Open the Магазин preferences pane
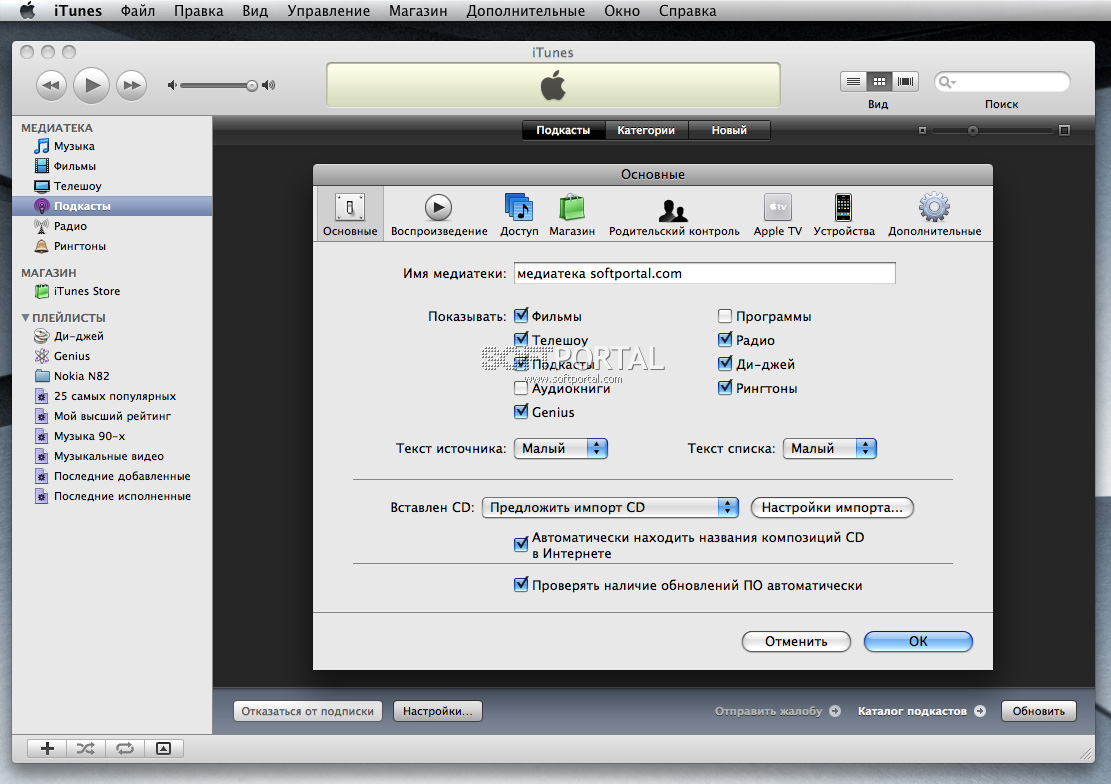 (572, 215)
